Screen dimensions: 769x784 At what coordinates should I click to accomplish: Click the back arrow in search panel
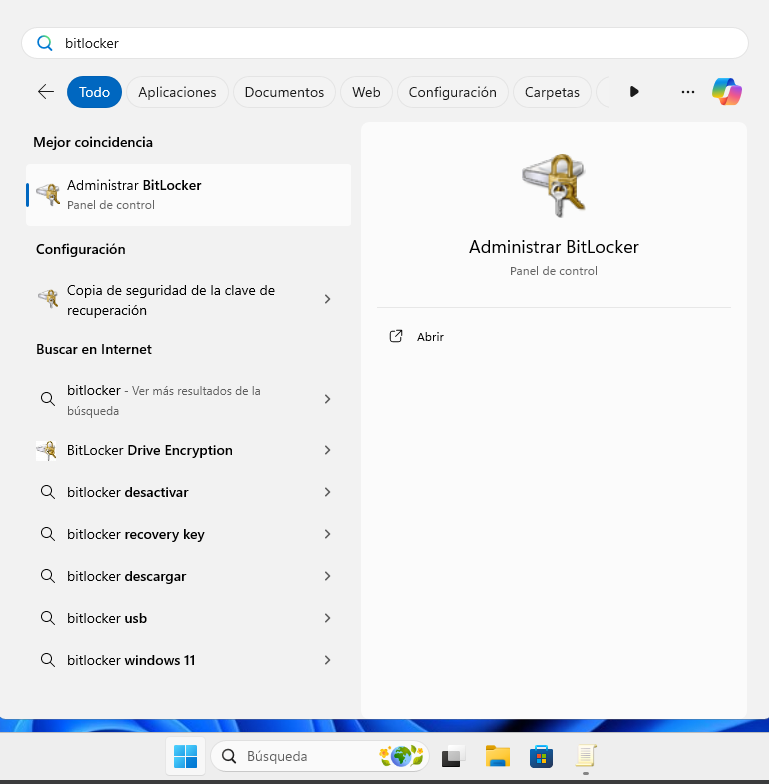click(46, 92)
